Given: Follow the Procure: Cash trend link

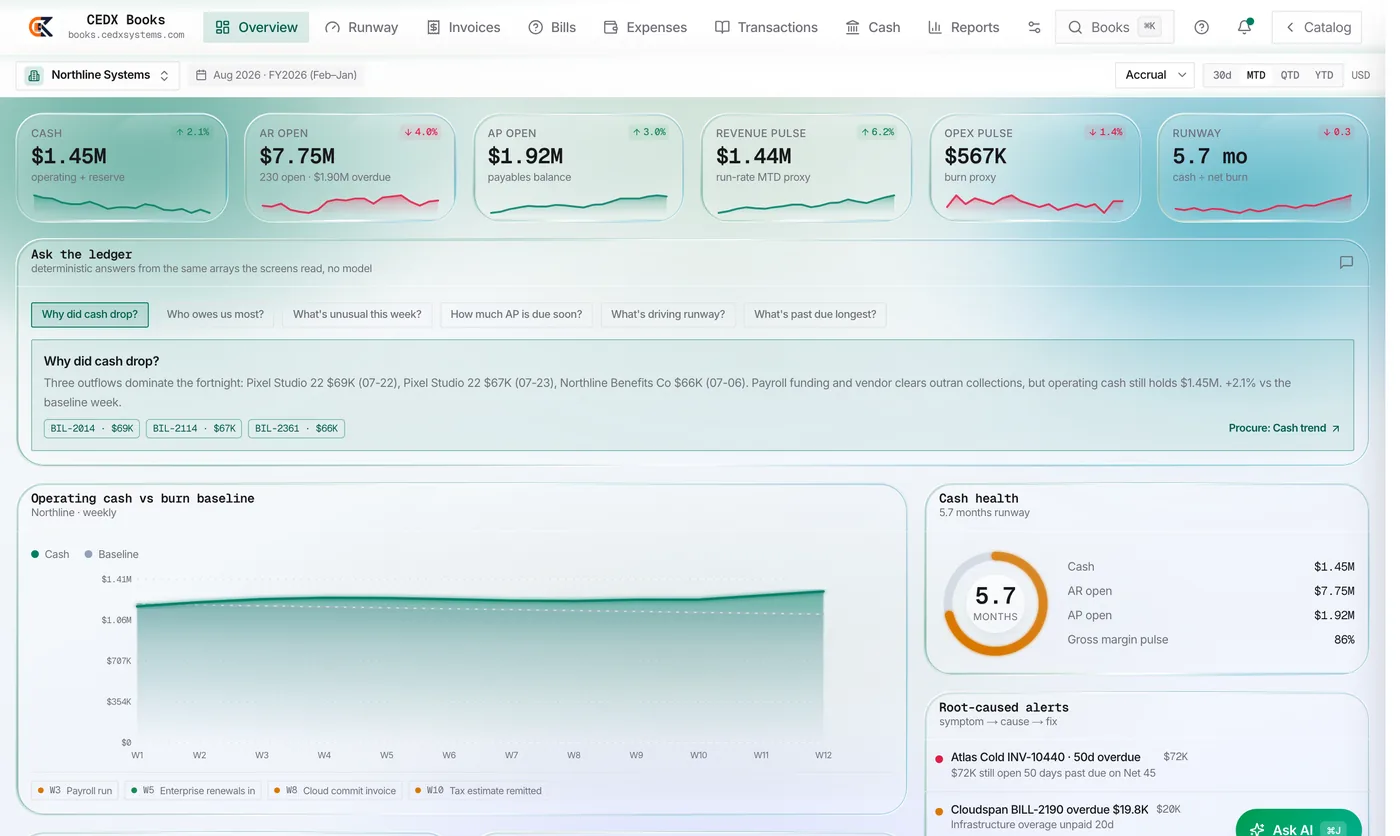Looking at the screenshot, I should pyautogui.click(x=1284, y=428).
